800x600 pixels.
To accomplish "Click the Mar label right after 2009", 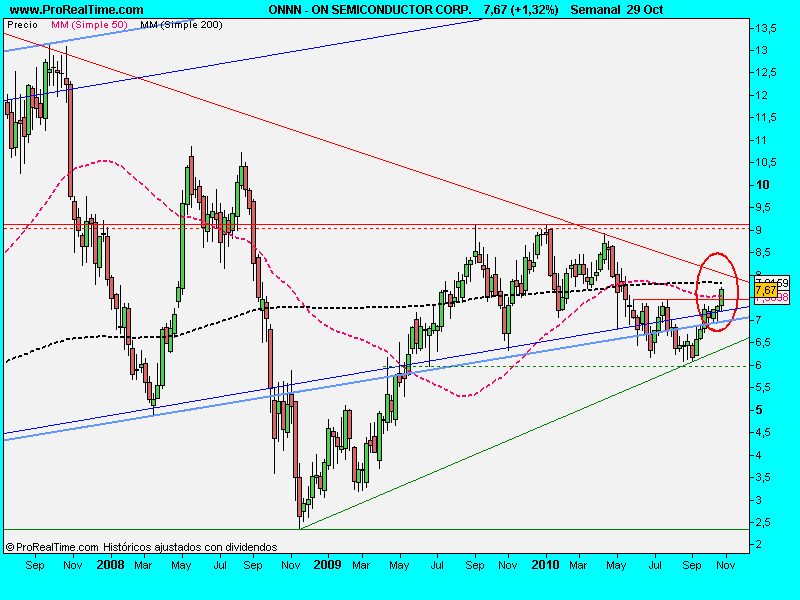I will [361, 565].
